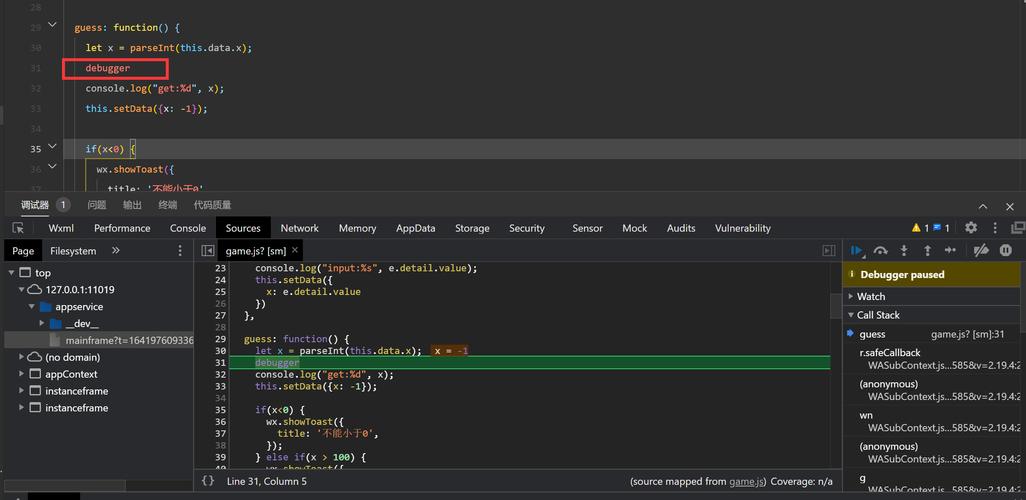Switch to Performance tab
Viewport: 1026px width, 500px height.
point(122,228)
